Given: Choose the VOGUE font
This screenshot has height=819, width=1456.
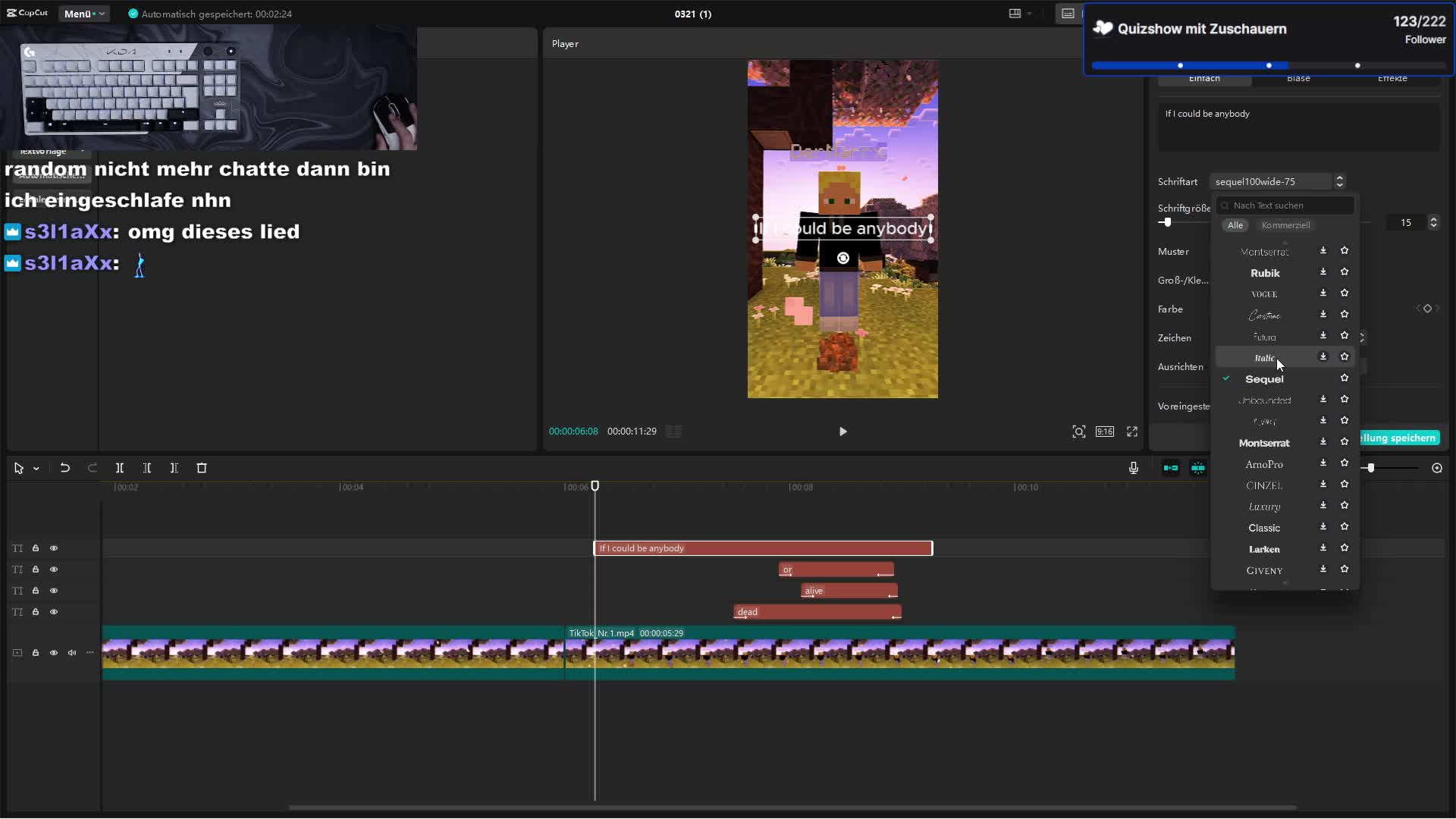Looking at the screenshot, I should 1264,294.
